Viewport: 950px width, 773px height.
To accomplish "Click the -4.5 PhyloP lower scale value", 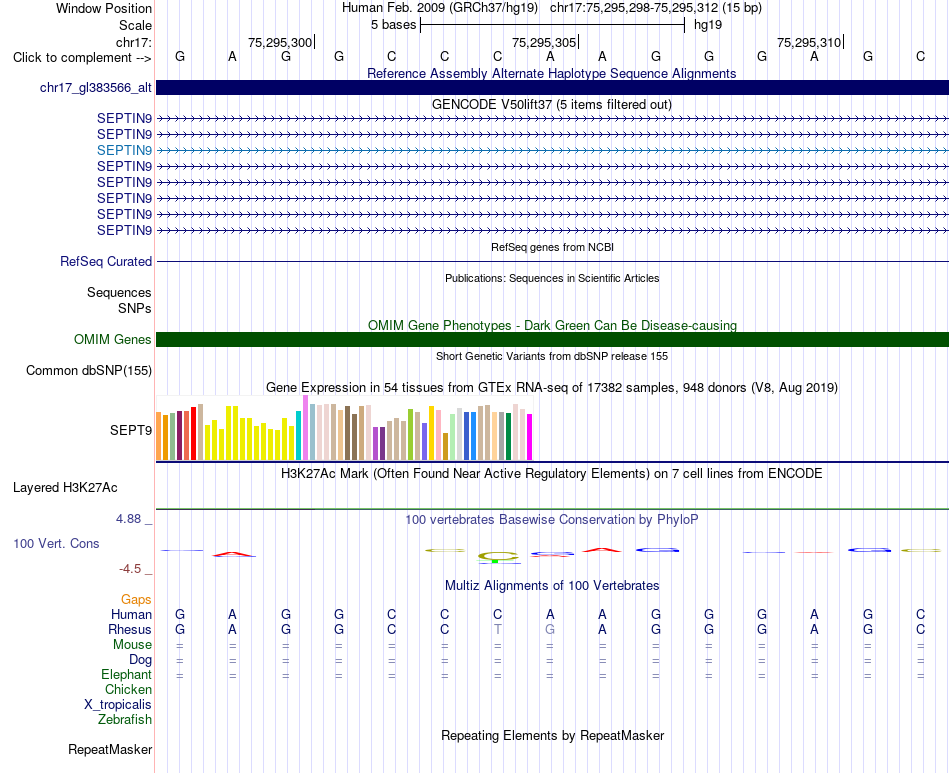I will tap(130, 568).
